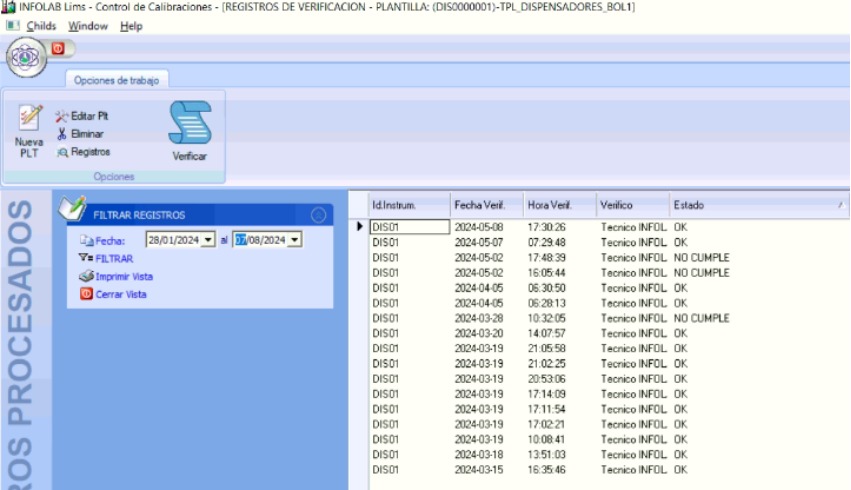Click the Nueva PLT icon

tap(31, 119)
